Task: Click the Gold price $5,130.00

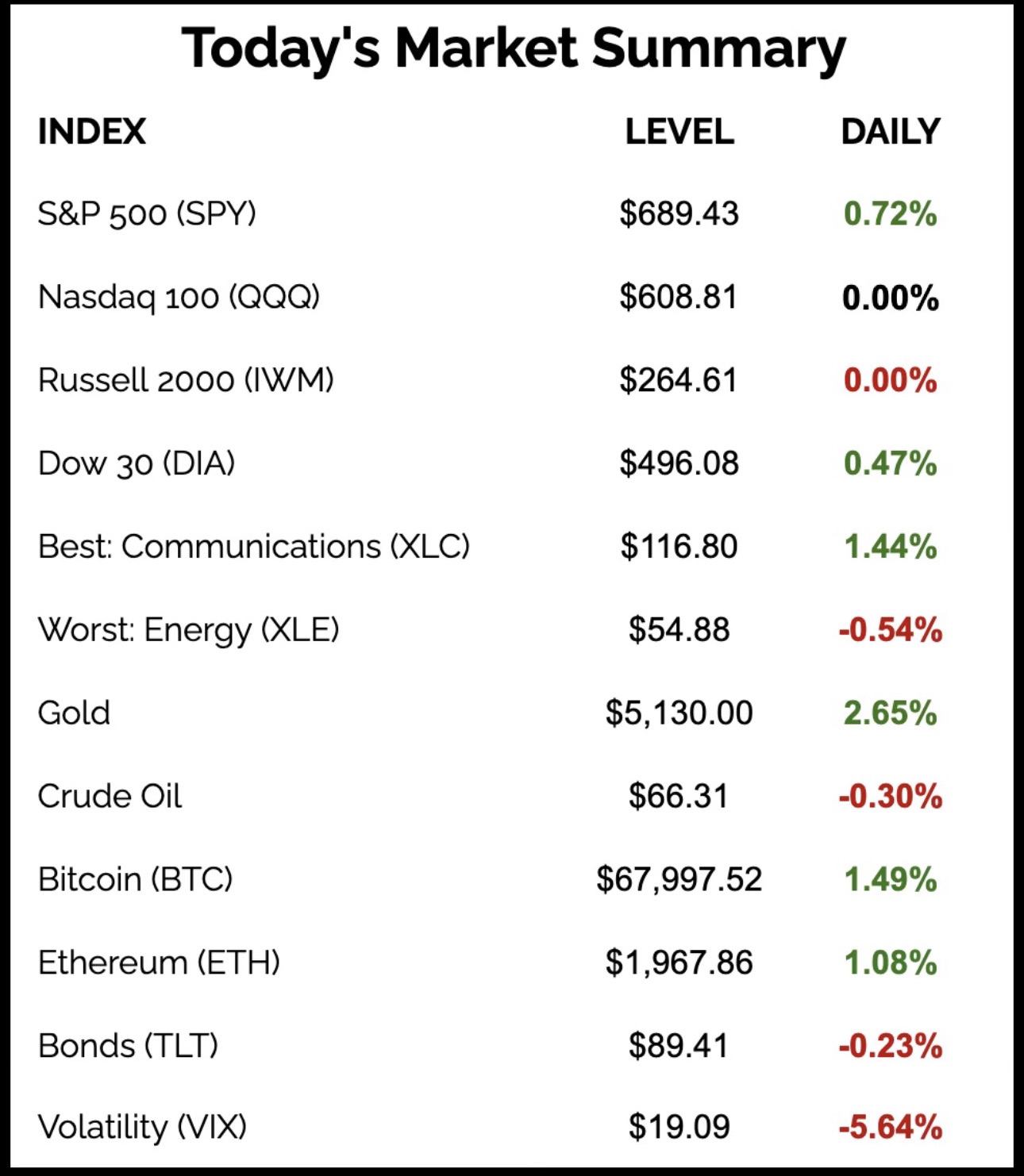Action: [x=679, y=713]
